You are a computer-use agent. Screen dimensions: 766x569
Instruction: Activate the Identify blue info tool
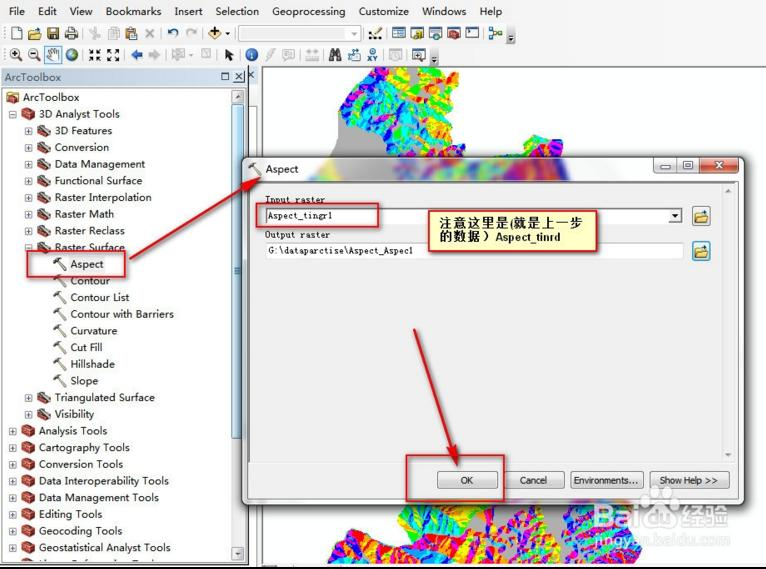pos(252,55)
